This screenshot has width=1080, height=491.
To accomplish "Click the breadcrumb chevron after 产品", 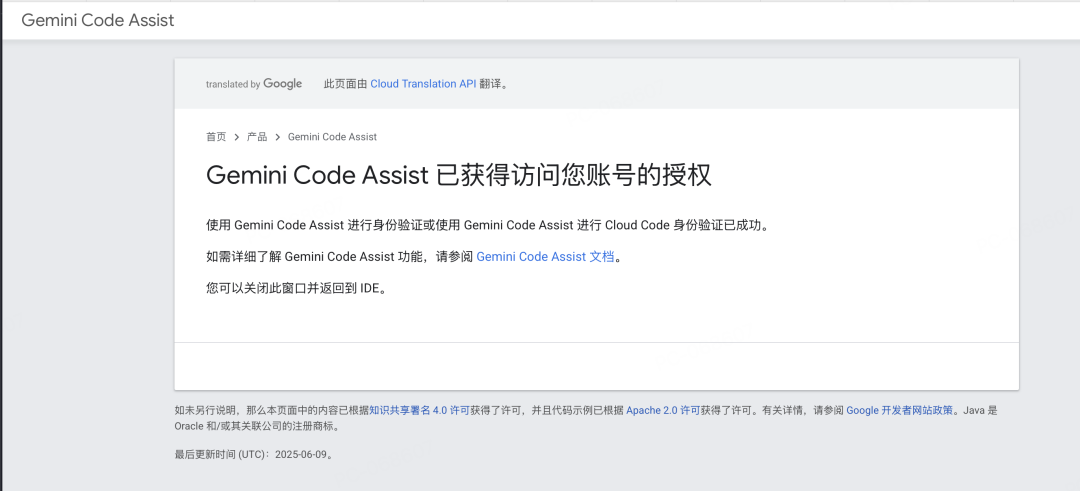I will [x=278, y=136].
